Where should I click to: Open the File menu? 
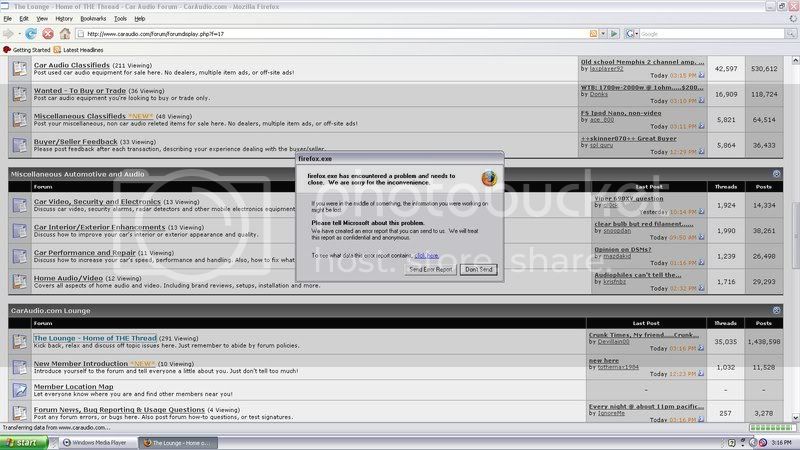click(8, 19)
